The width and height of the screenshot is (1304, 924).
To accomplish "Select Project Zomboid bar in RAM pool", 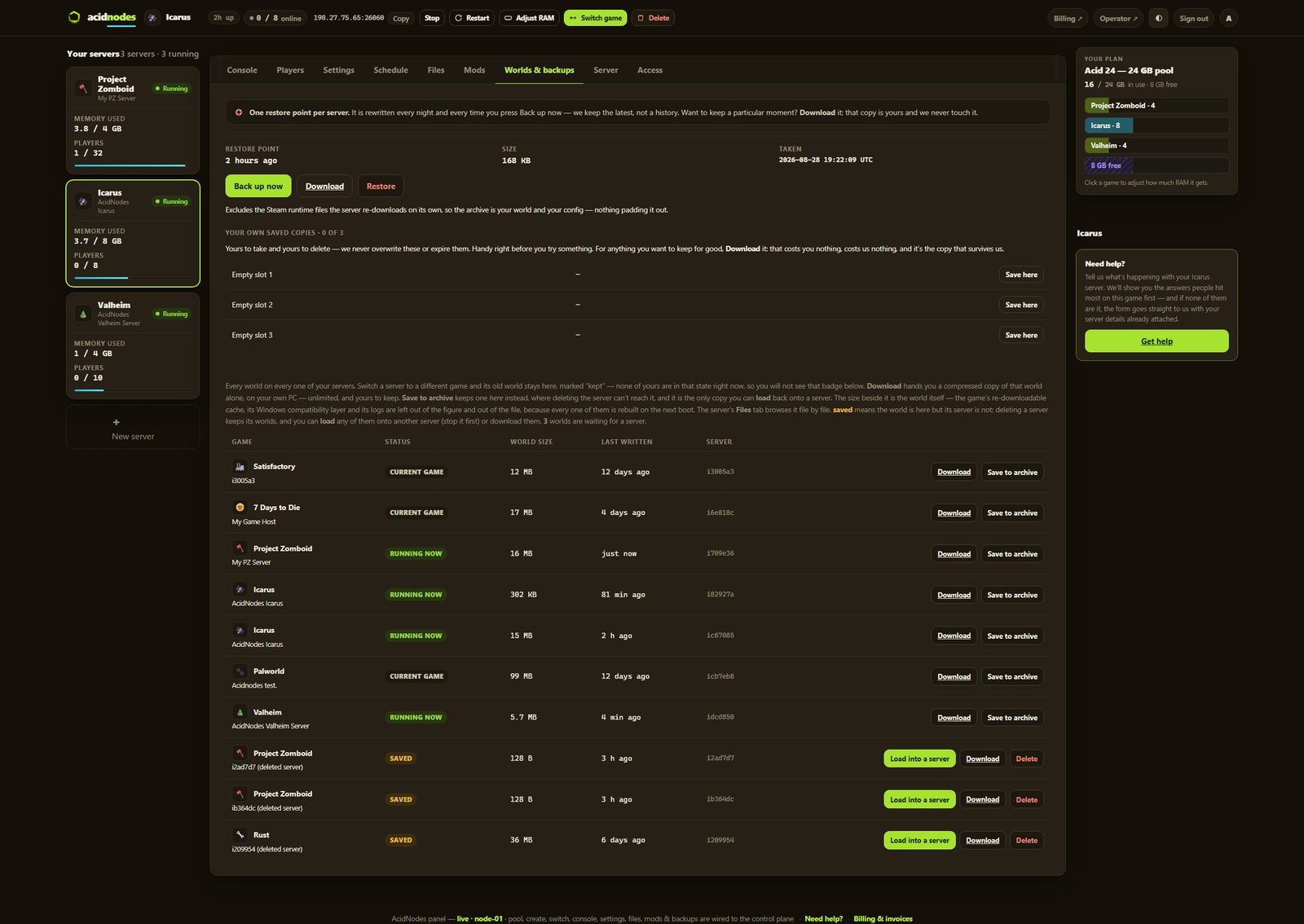I will click(1156, 105).
